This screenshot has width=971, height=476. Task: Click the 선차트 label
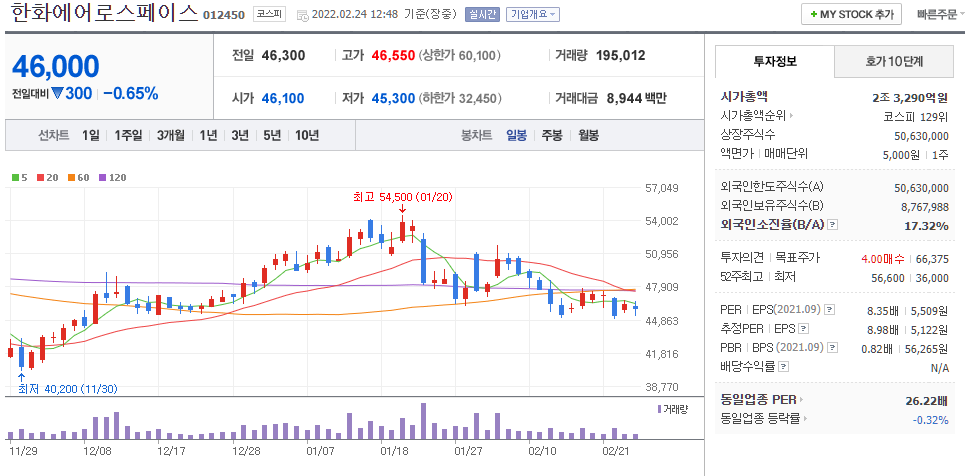coord(54,135)
